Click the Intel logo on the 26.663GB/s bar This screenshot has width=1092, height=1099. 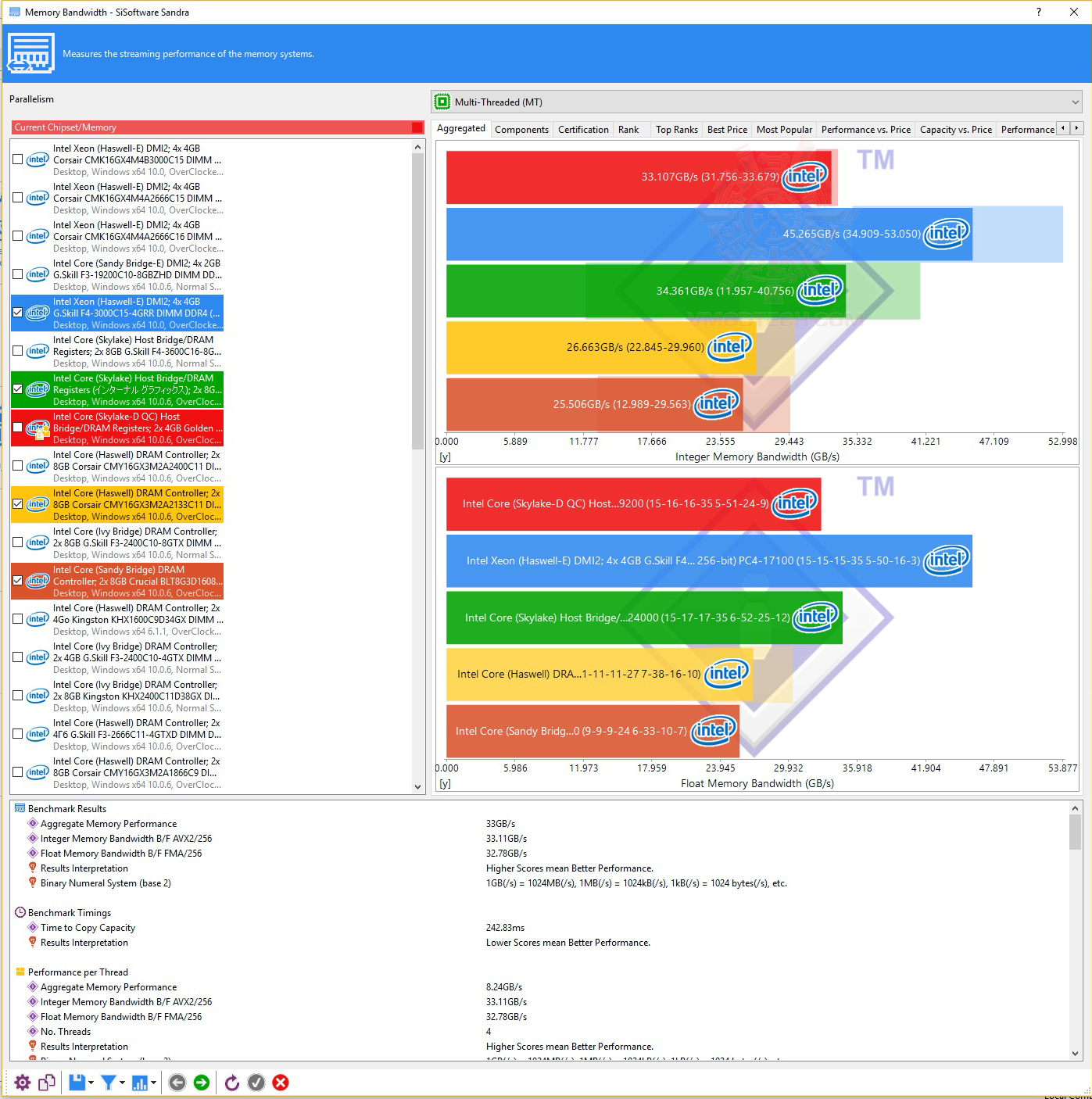point(729,347)
